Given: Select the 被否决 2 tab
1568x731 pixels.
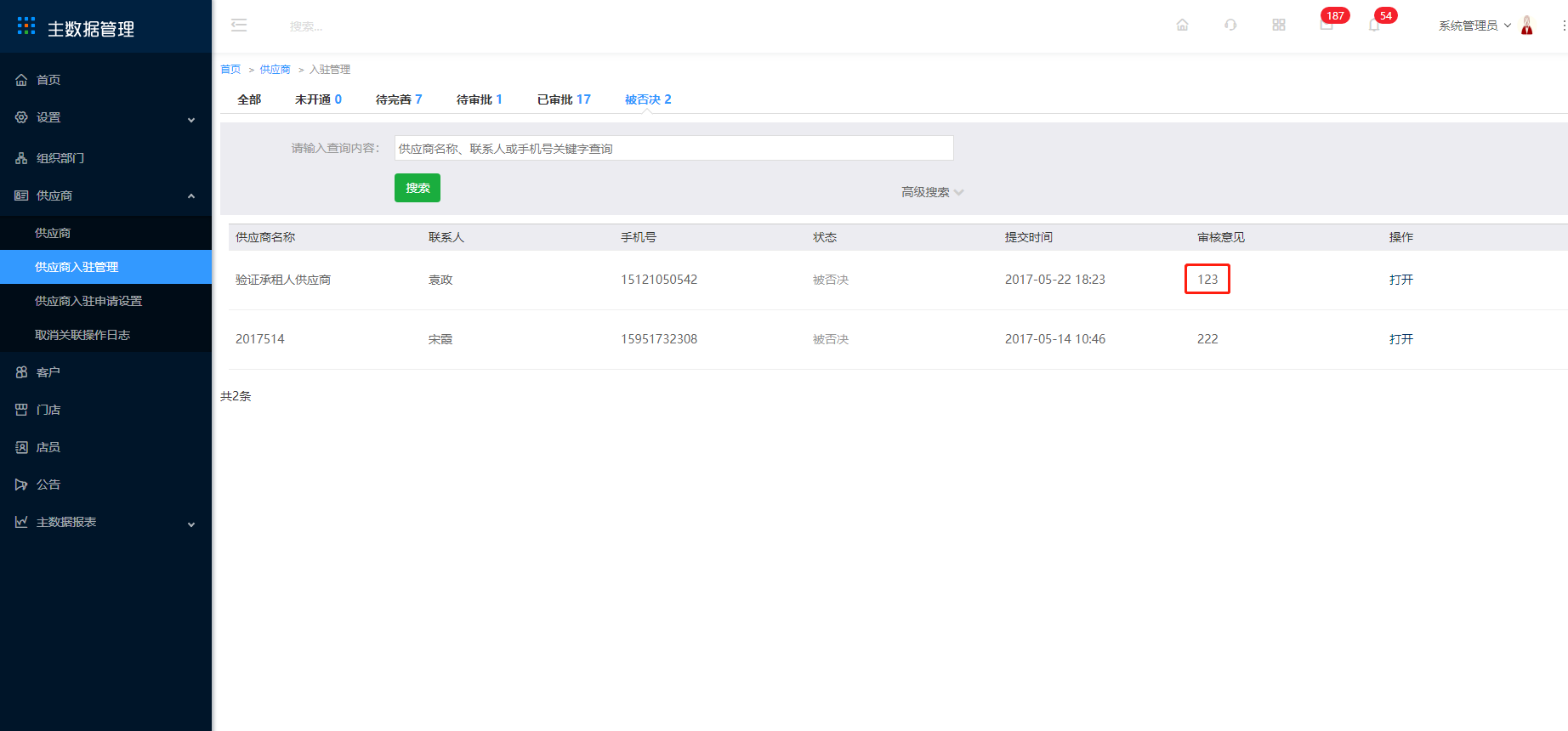Looking at the screenshot, I should 648,99.
